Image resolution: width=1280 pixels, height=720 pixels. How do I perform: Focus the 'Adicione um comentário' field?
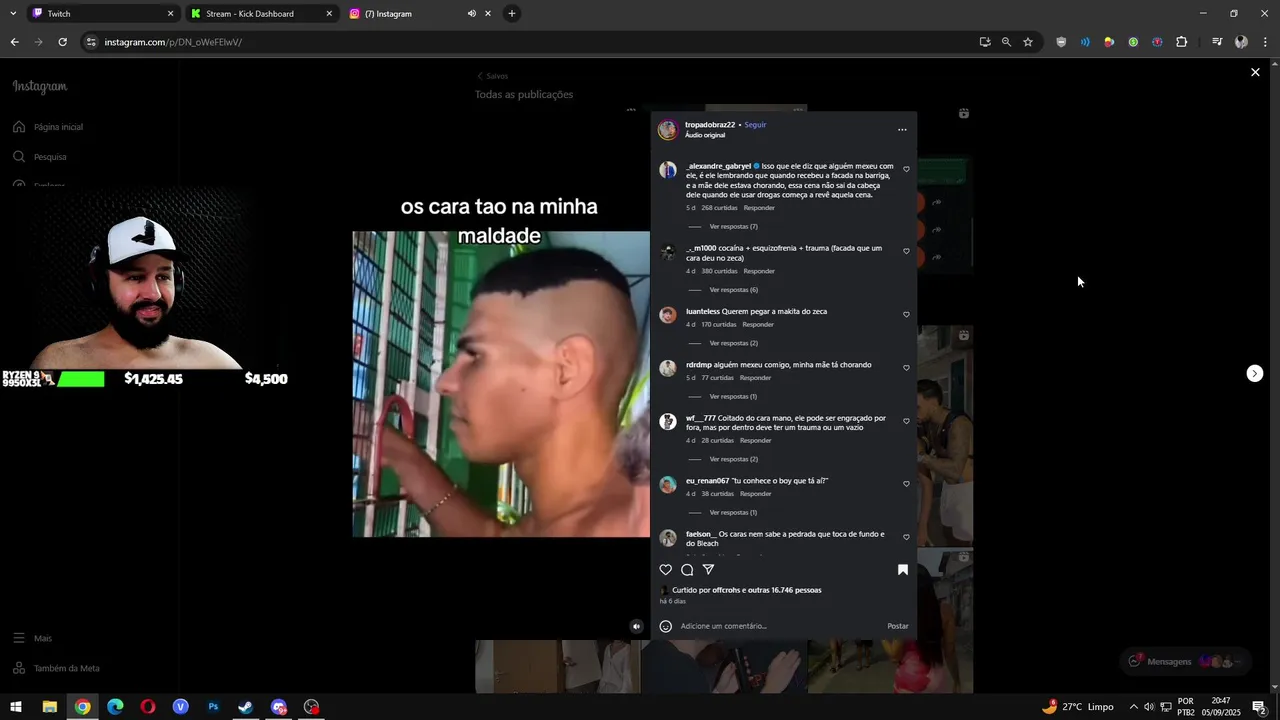[x=778, y=626]
